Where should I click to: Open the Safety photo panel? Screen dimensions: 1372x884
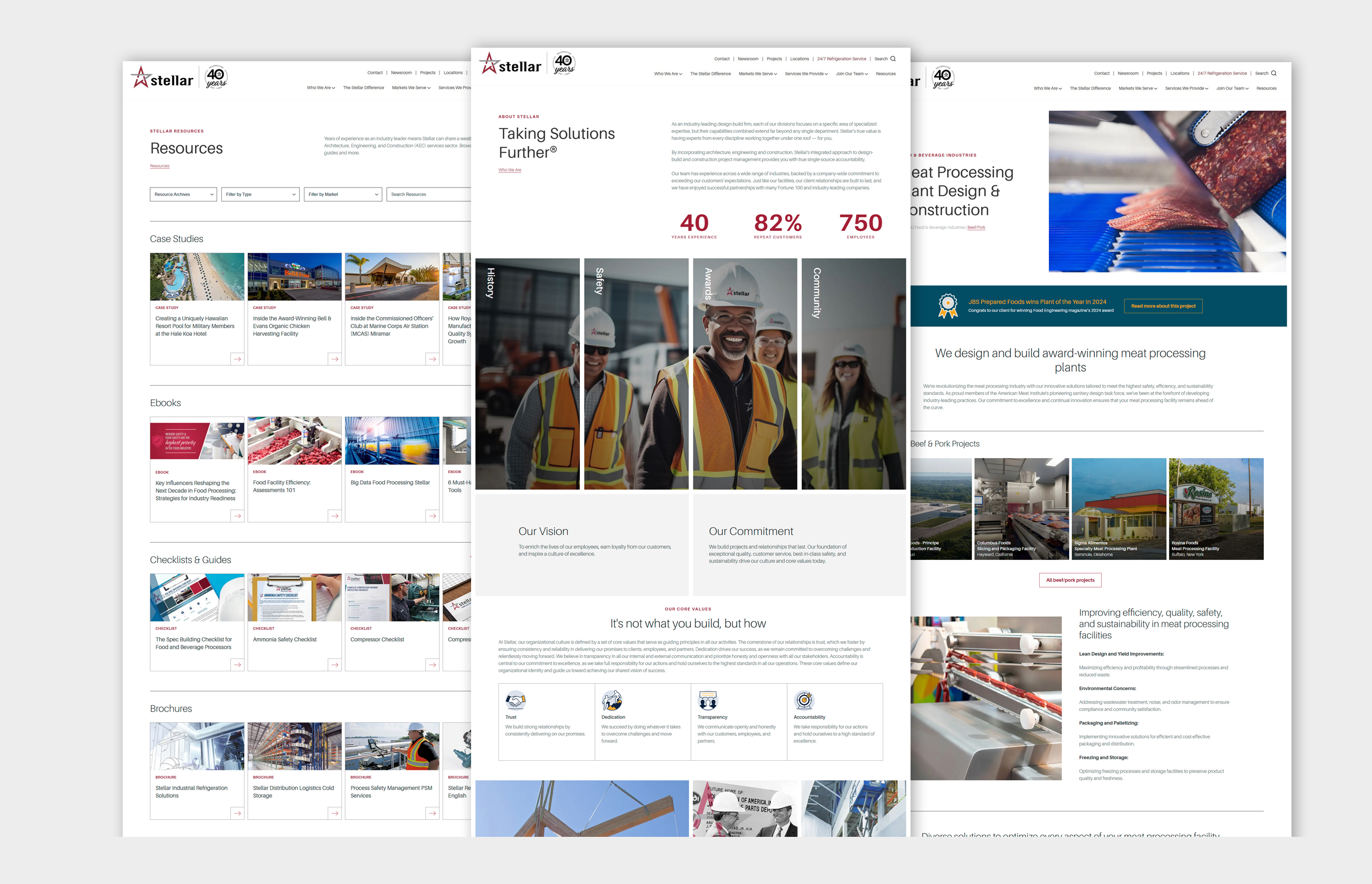[x=636, y=374]
